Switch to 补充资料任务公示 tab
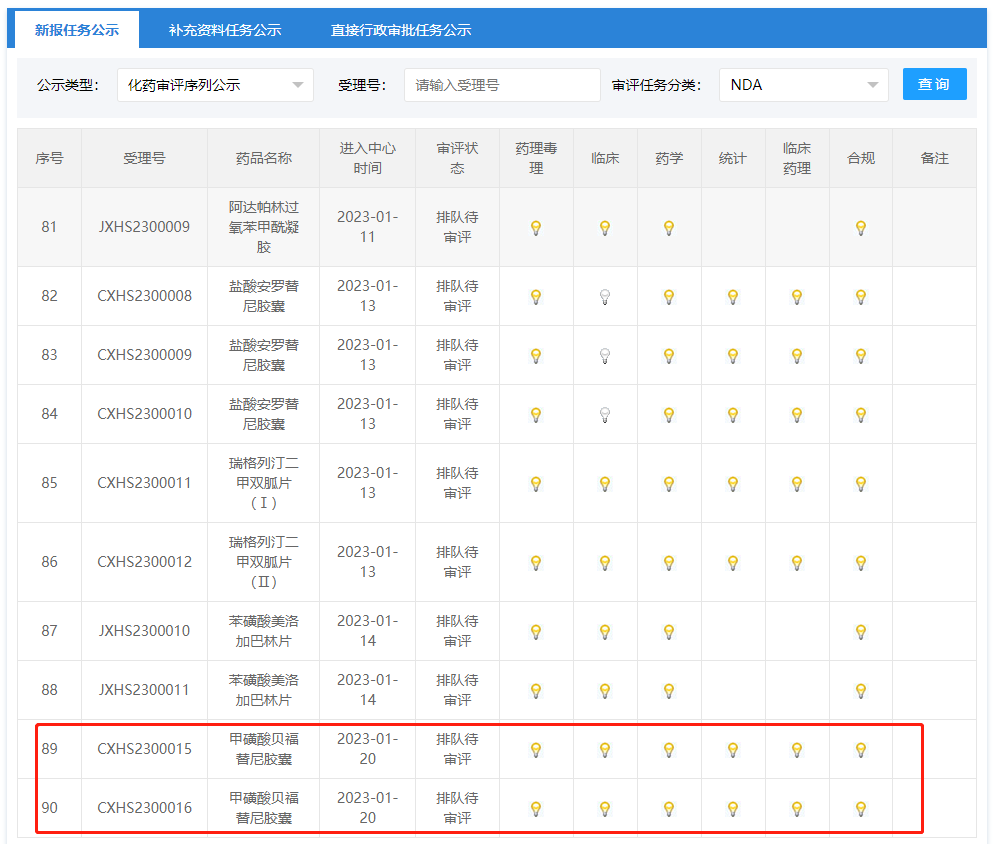The height and width of the screenshot is (844, 995). tap(225, 30)
